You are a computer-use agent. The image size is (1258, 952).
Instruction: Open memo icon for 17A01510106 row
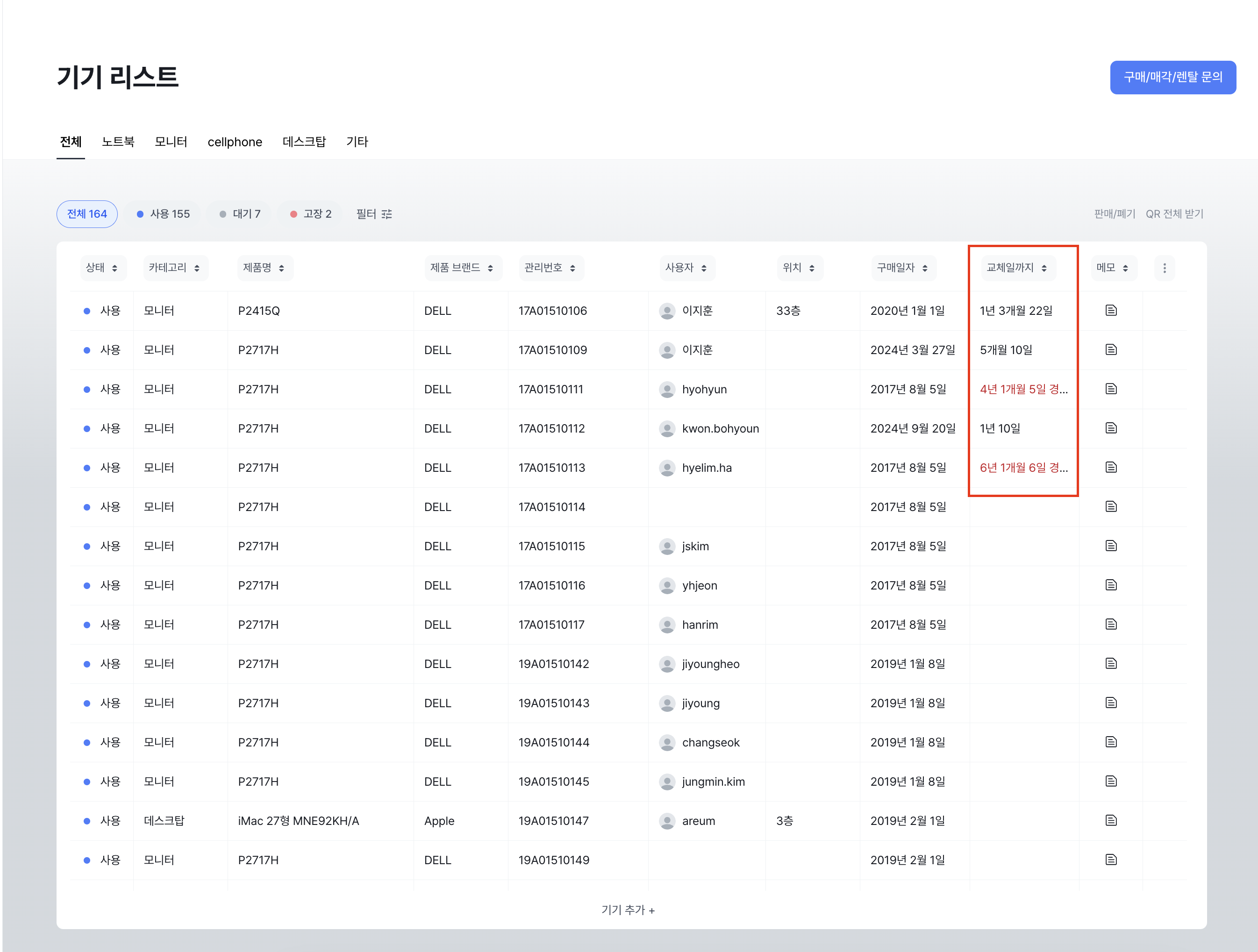pos(1111,310)
